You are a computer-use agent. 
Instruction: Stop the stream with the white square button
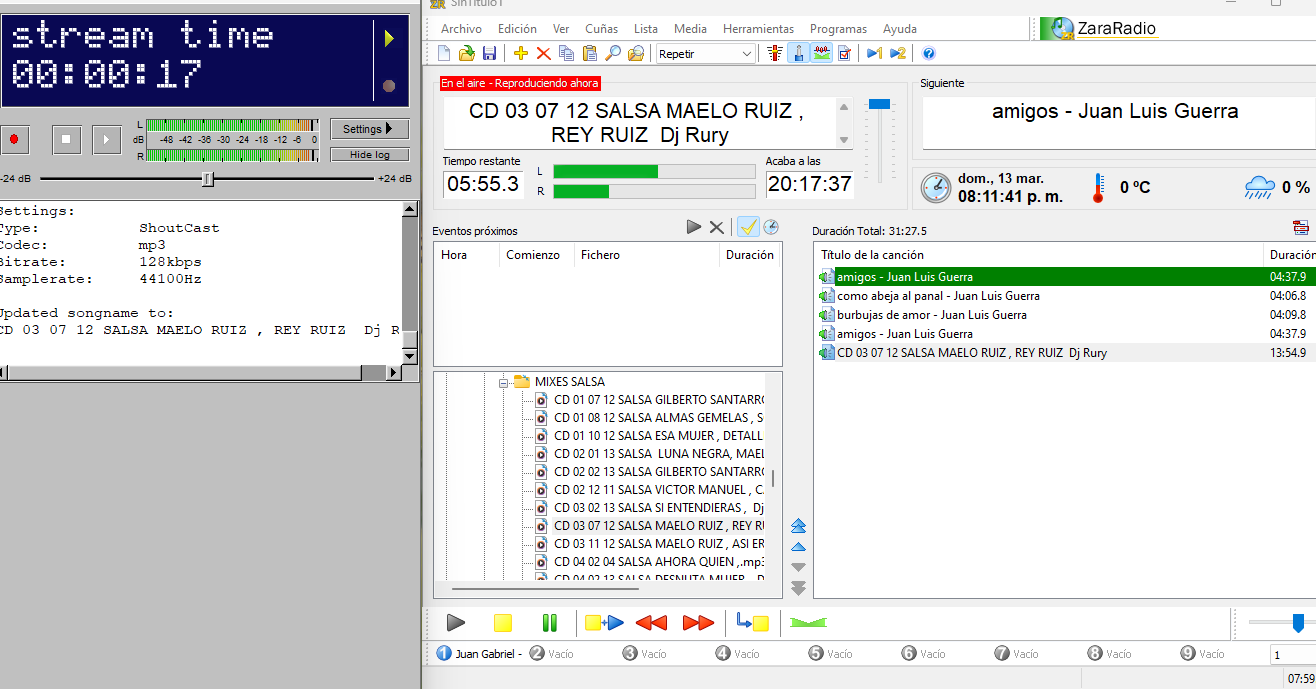point(66,140)
